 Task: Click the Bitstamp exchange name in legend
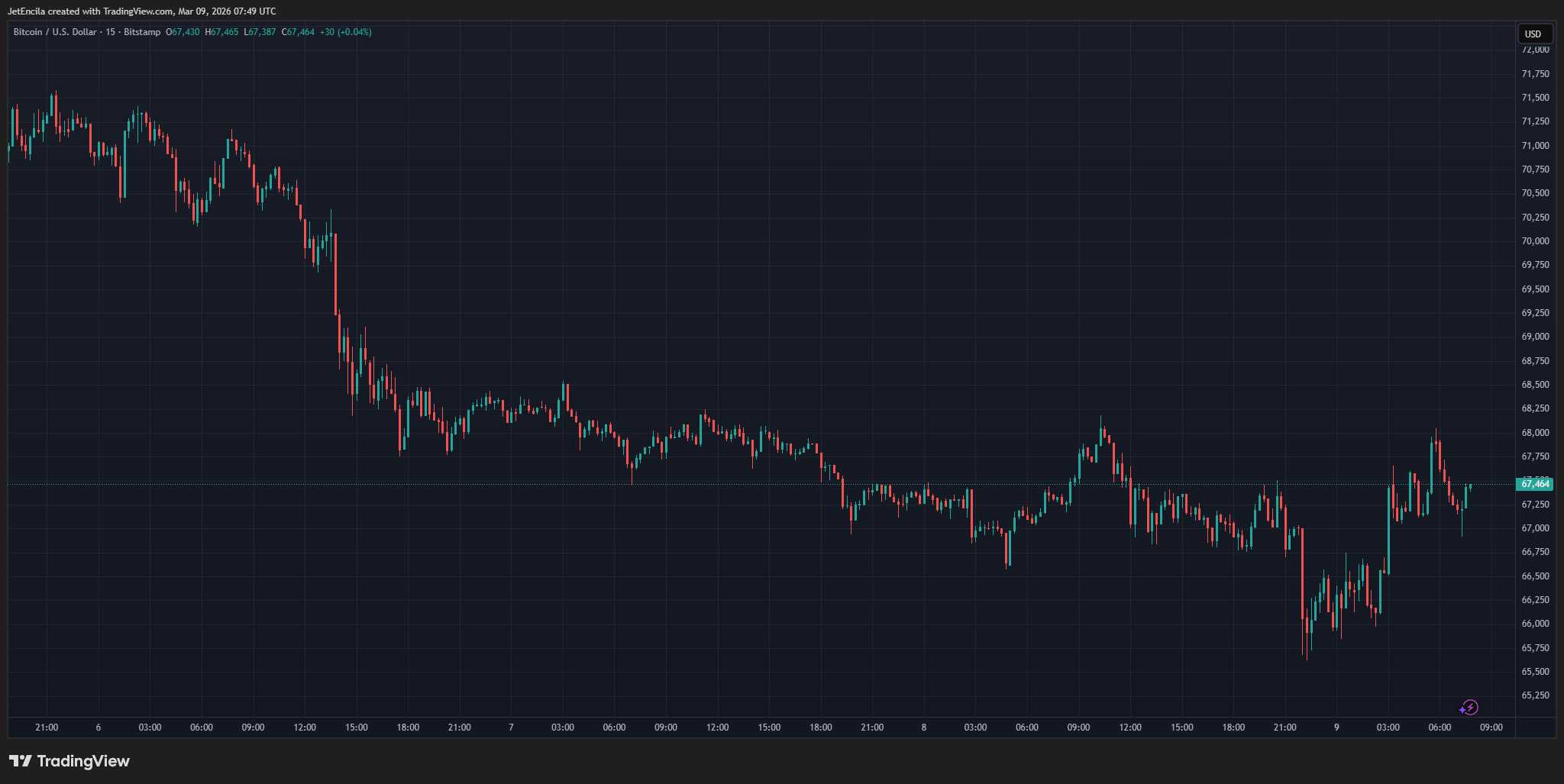point(142,32)
